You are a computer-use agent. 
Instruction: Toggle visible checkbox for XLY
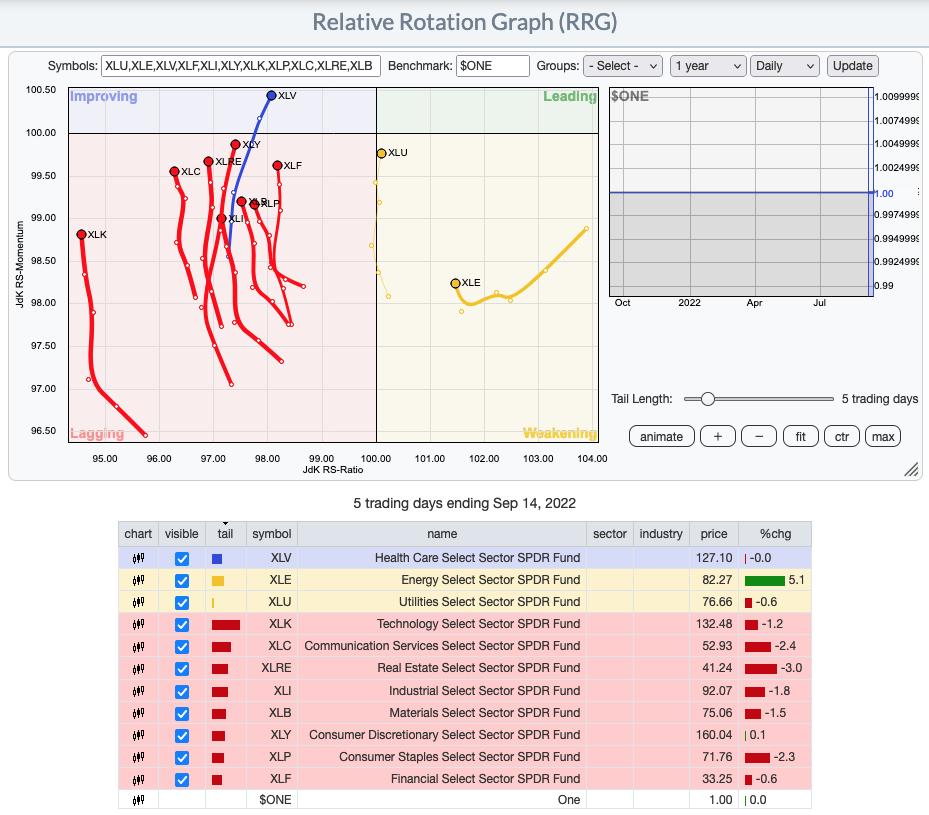click(x=182, y=735)
